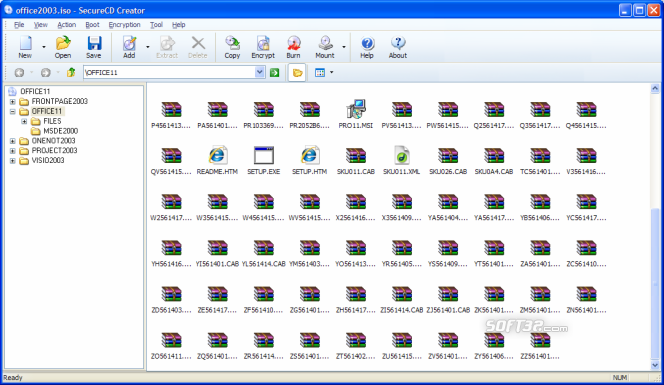The width and height of the screenshot is (664, 385).
Task: Expand the PROJECT2003 tree node
Action: [13, 151]
